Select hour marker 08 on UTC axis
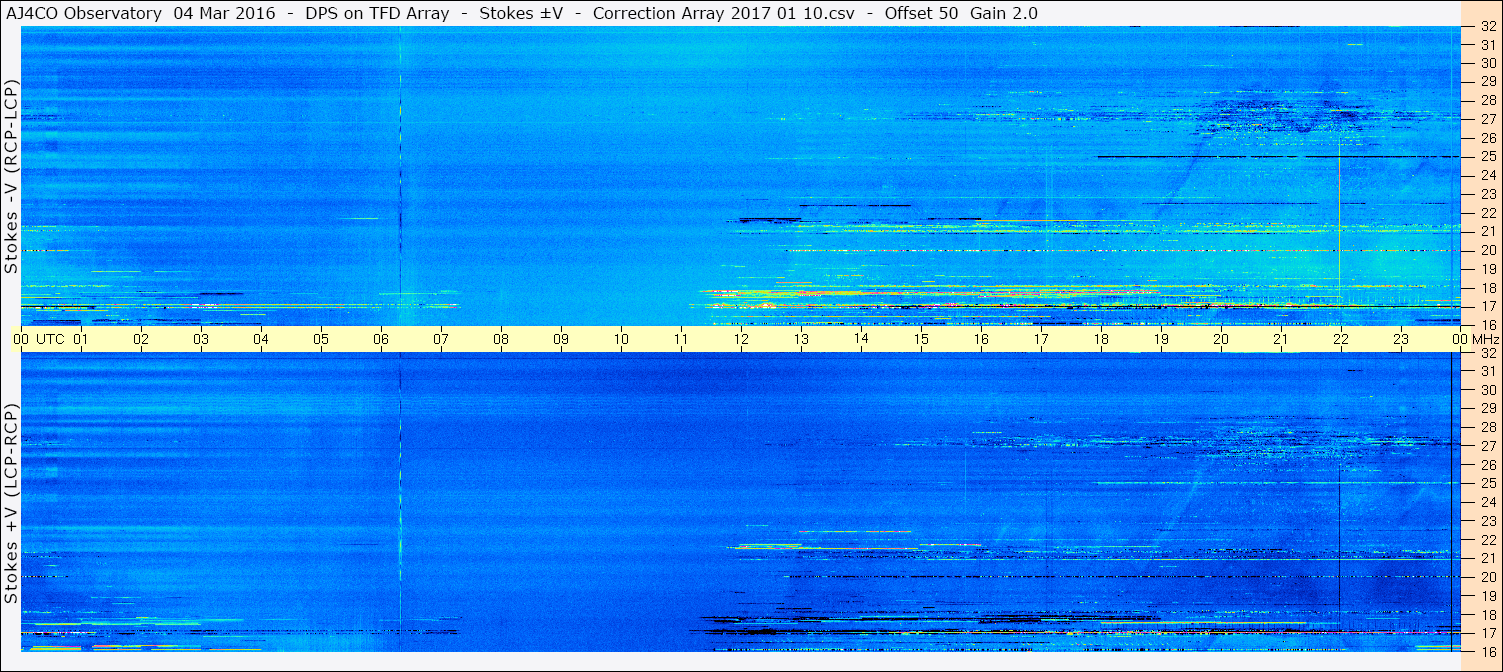The height and width of the screenshot is (672, 1503). pyautogui.click(x=501, y=339)
